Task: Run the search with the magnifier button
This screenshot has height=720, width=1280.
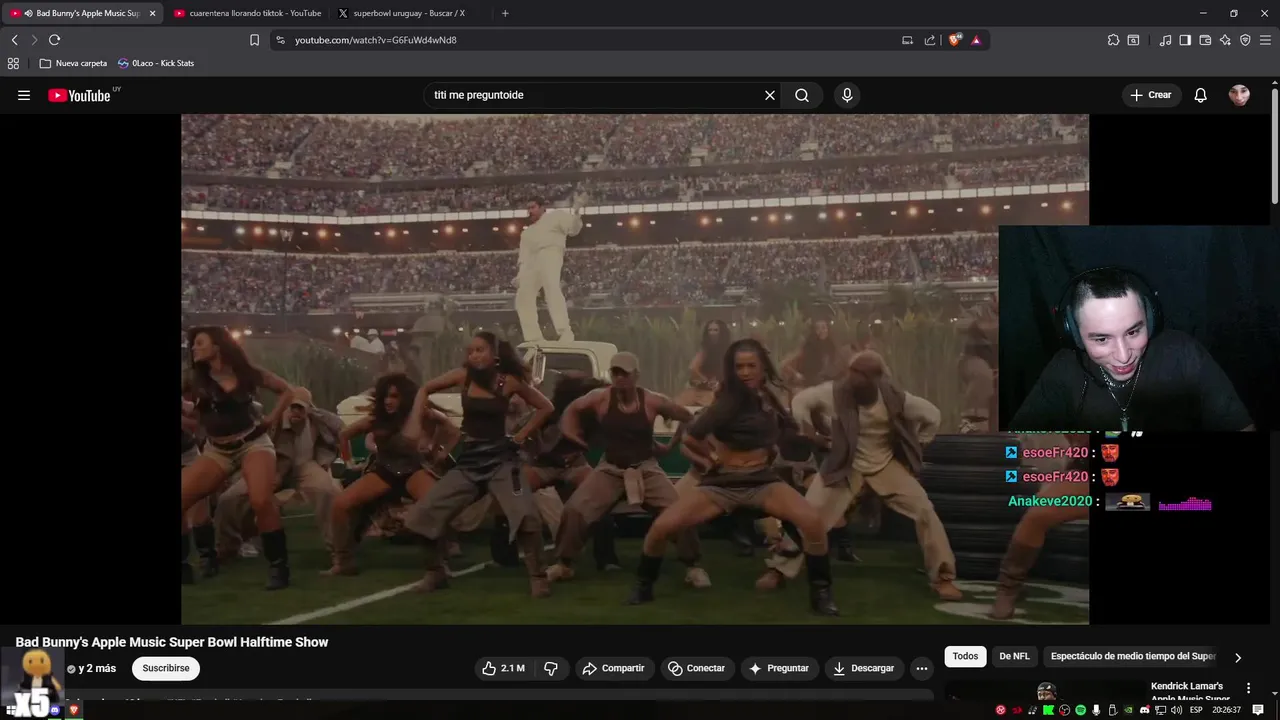Action: click(x=802, y=95)
